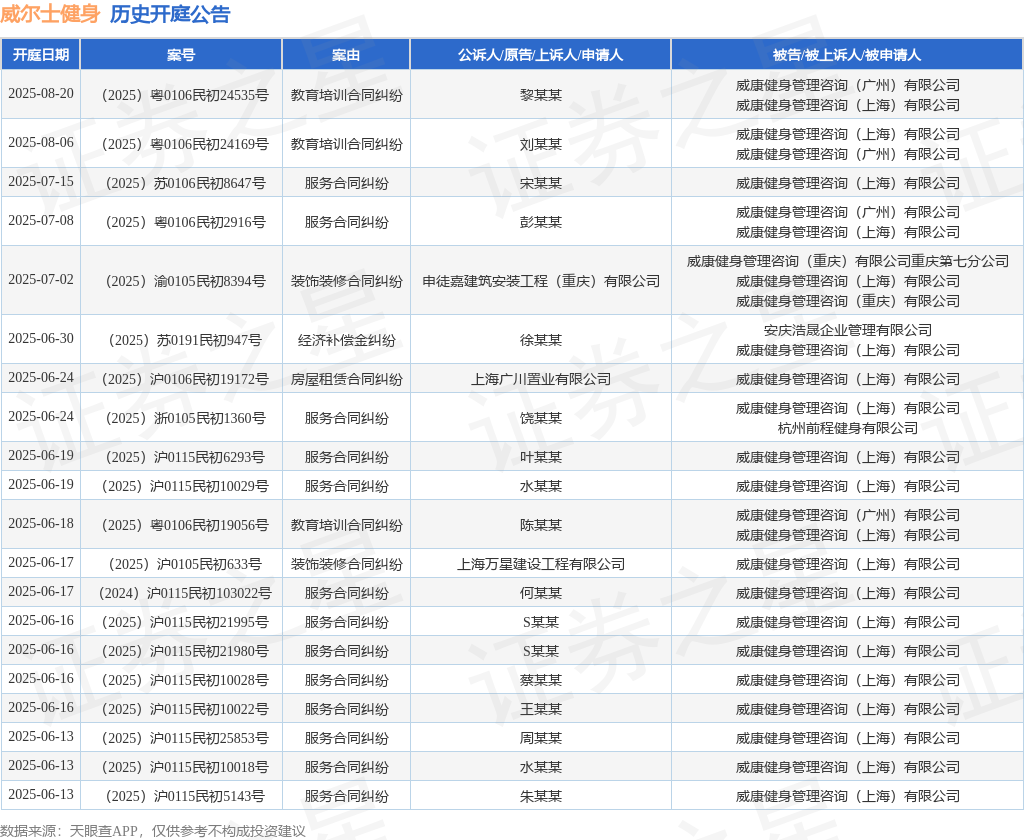This screenshot has height=840, width=1024.
Task: Click case number 粤0106民初19056号
Action: 185,526
